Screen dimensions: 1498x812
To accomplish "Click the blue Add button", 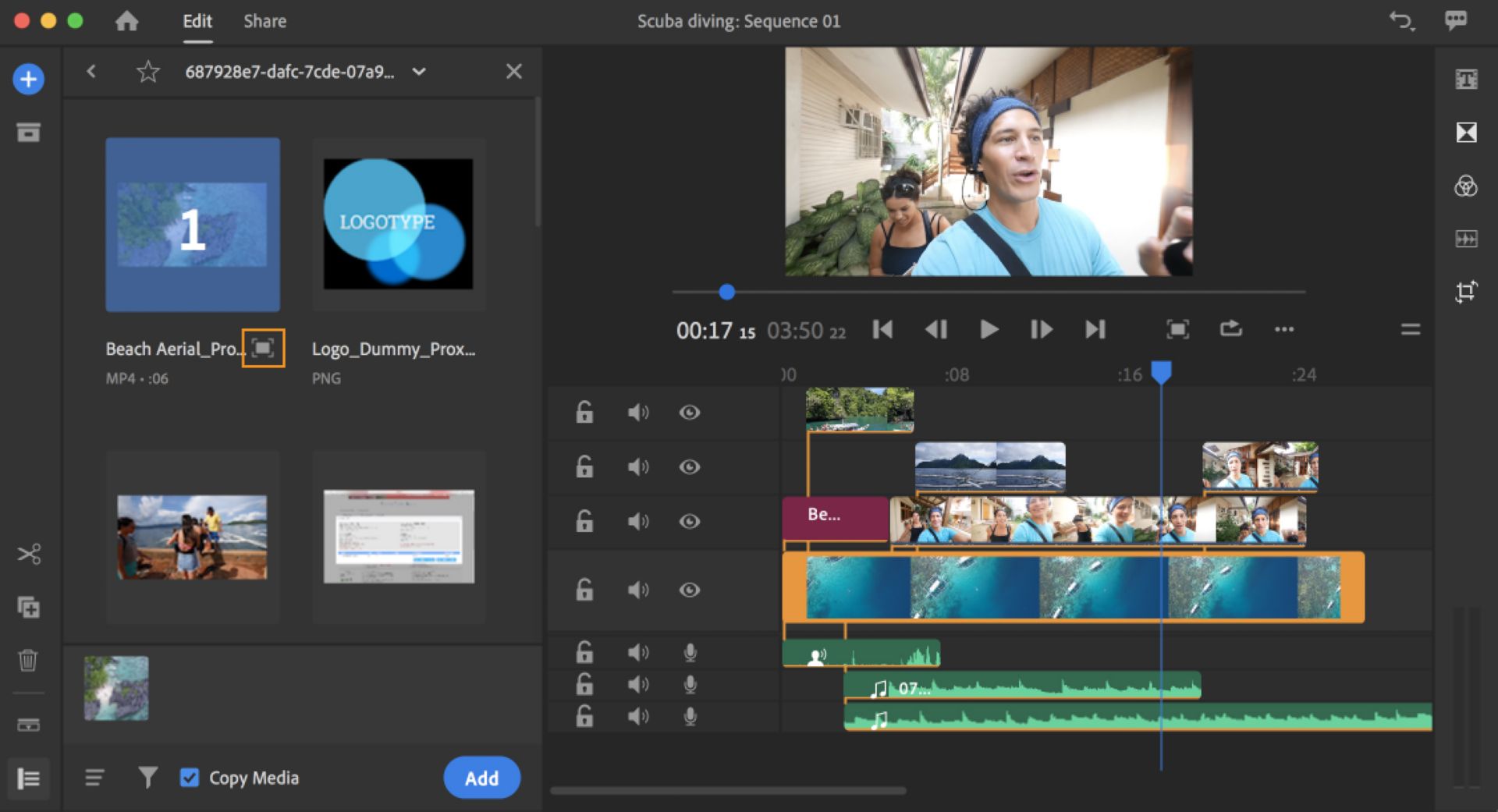I will point(481,778).
